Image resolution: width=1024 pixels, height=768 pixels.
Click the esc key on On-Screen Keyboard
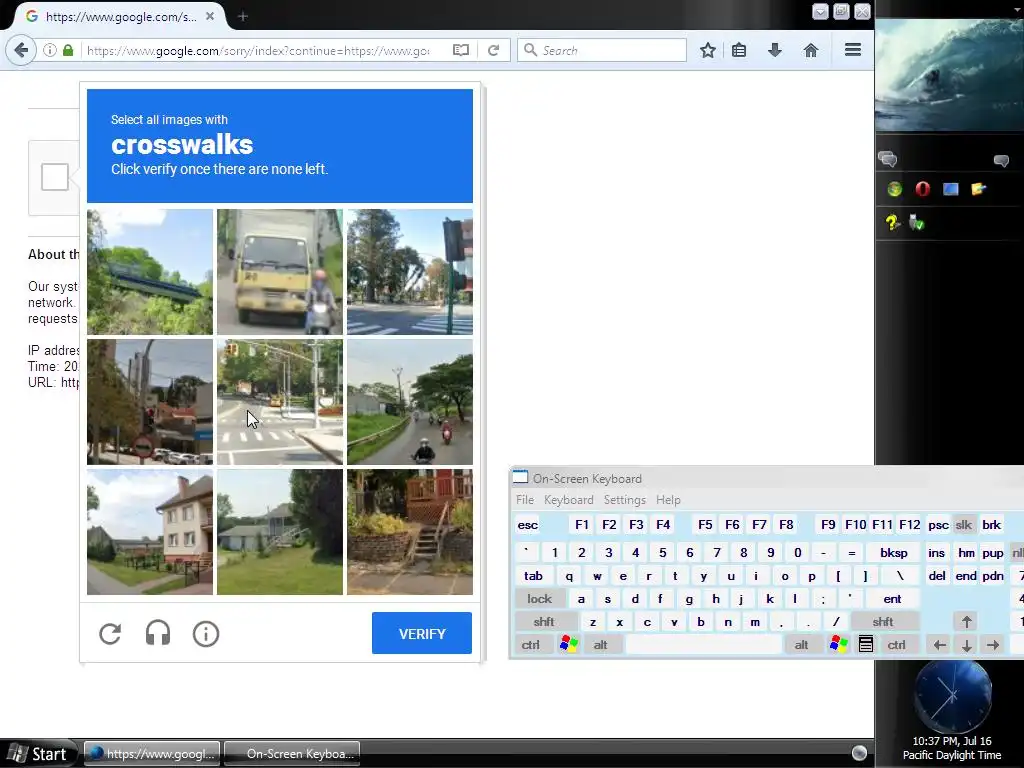528,524
